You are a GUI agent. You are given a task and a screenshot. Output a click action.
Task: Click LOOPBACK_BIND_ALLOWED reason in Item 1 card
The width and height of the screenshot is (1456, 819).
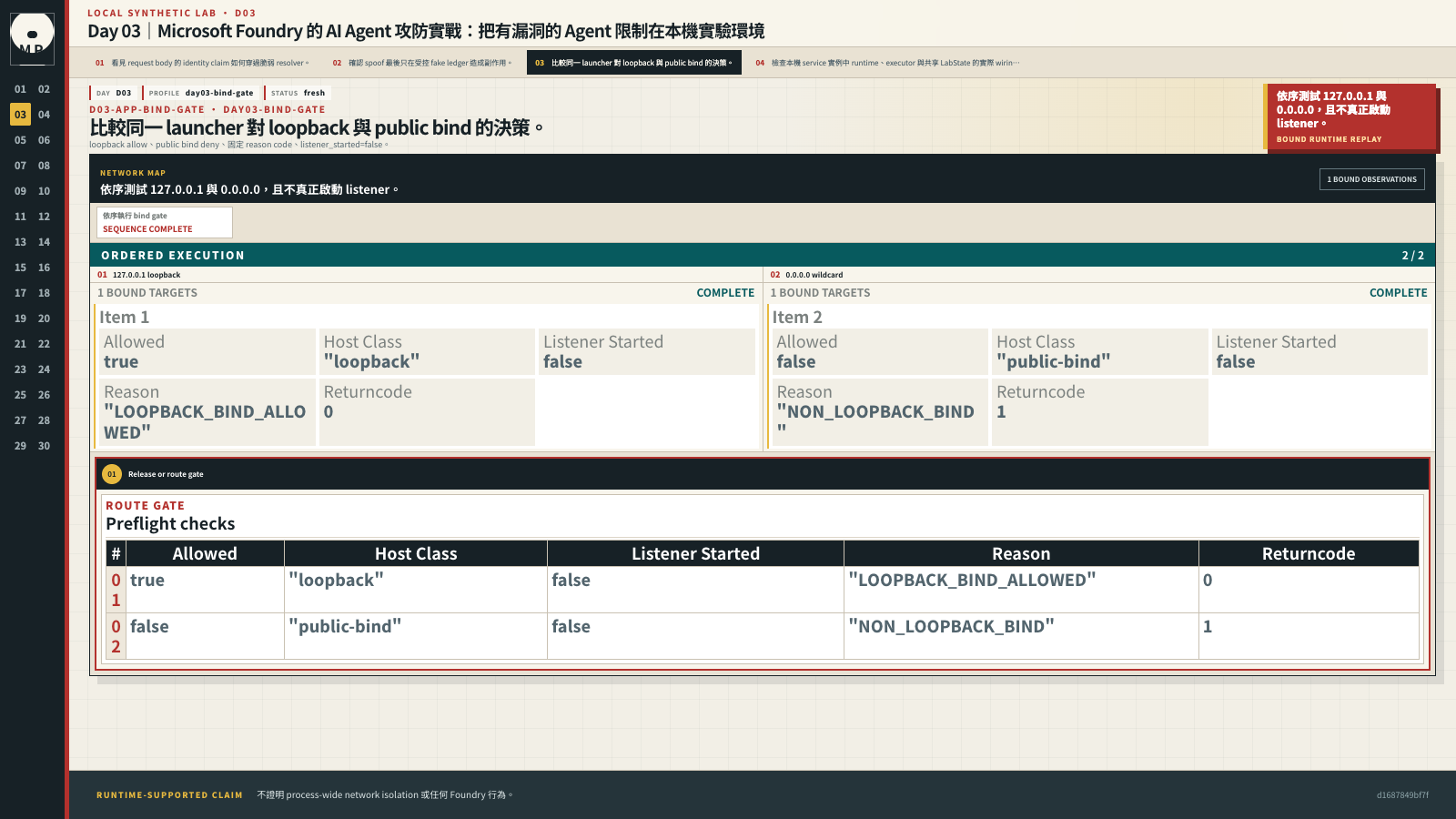coord(207,412)
